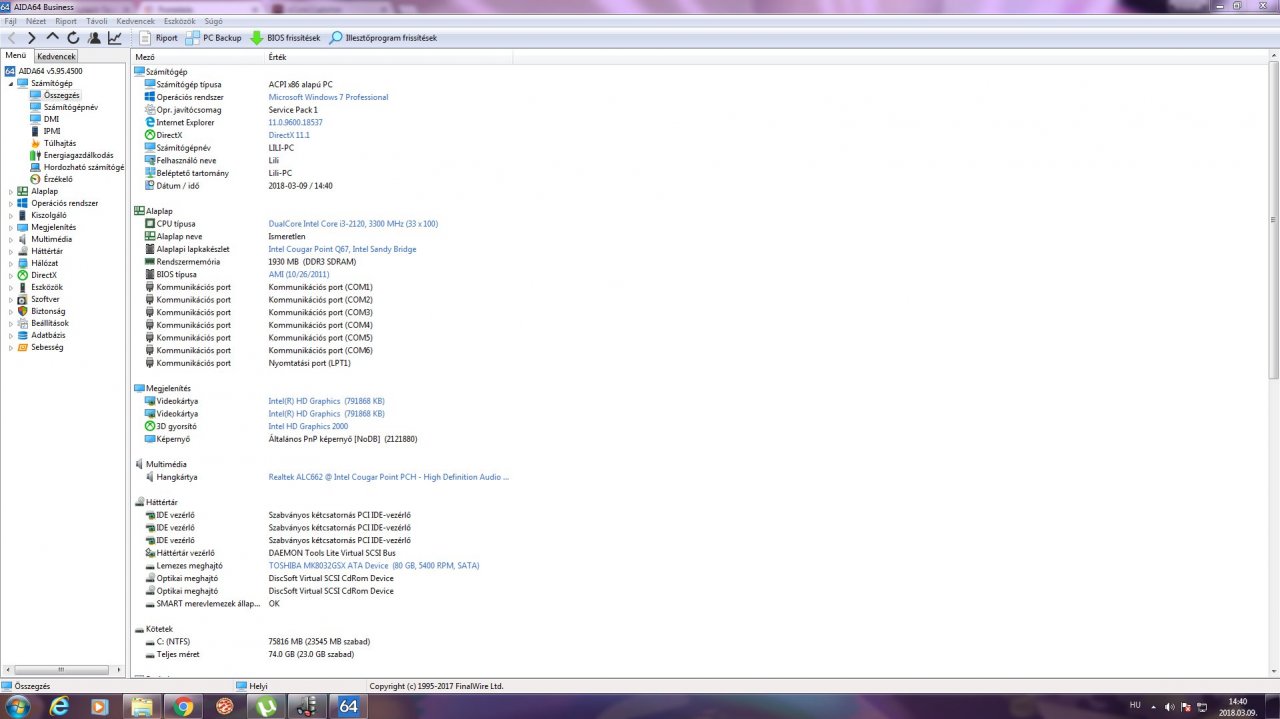Expand the Beállítások tree node
Screen dimensions: 1280x719
coord(11,323)
